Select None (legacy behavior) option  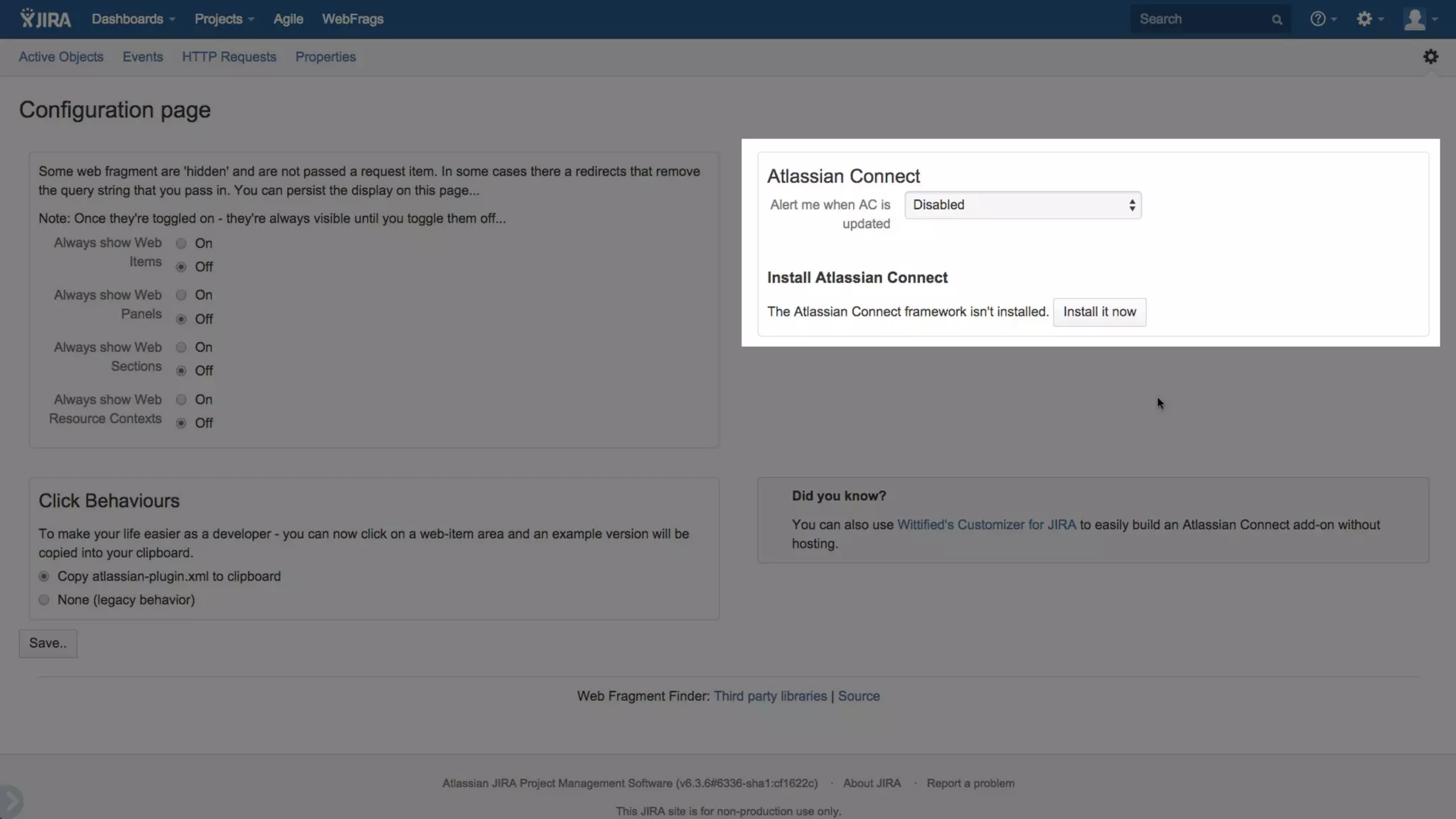point(44,600)
